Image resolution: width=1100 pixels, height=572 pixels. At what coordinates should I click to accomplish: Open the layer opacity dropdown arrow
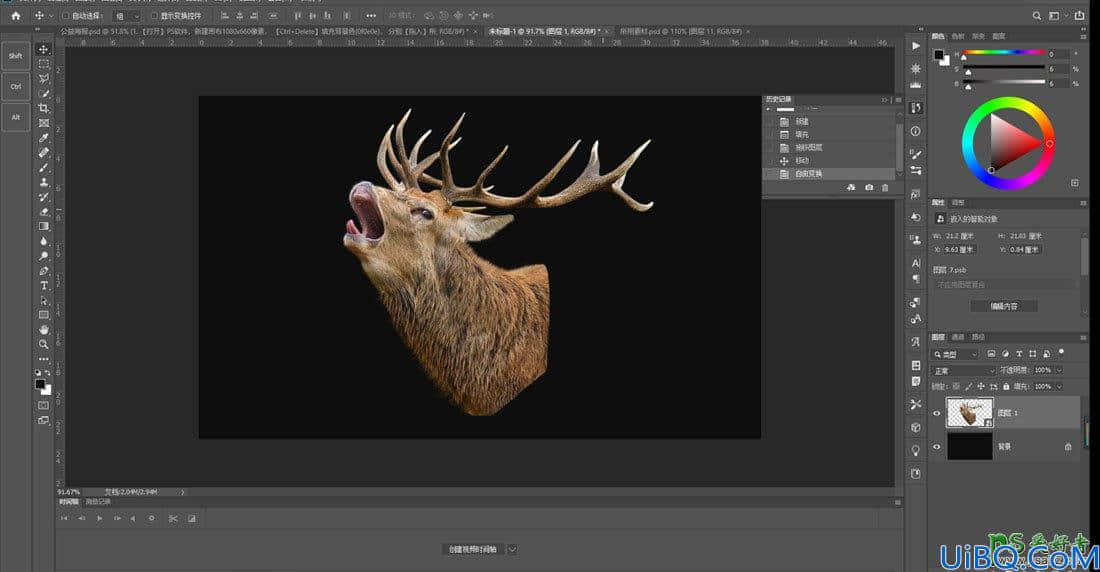pyautogui.click(x=1059, y=371)
